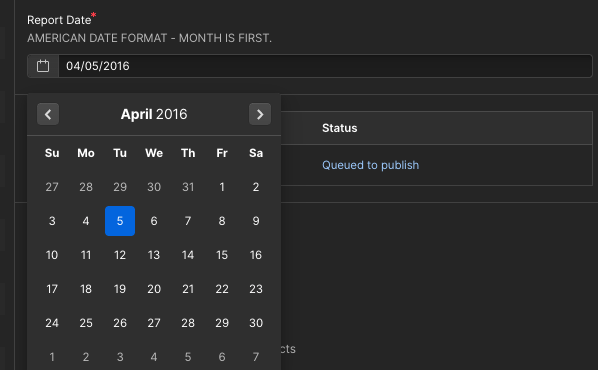Screen dimensions: 598x370
Task: Choose April 20 in the date picker
Action: (x=154, y=289)
